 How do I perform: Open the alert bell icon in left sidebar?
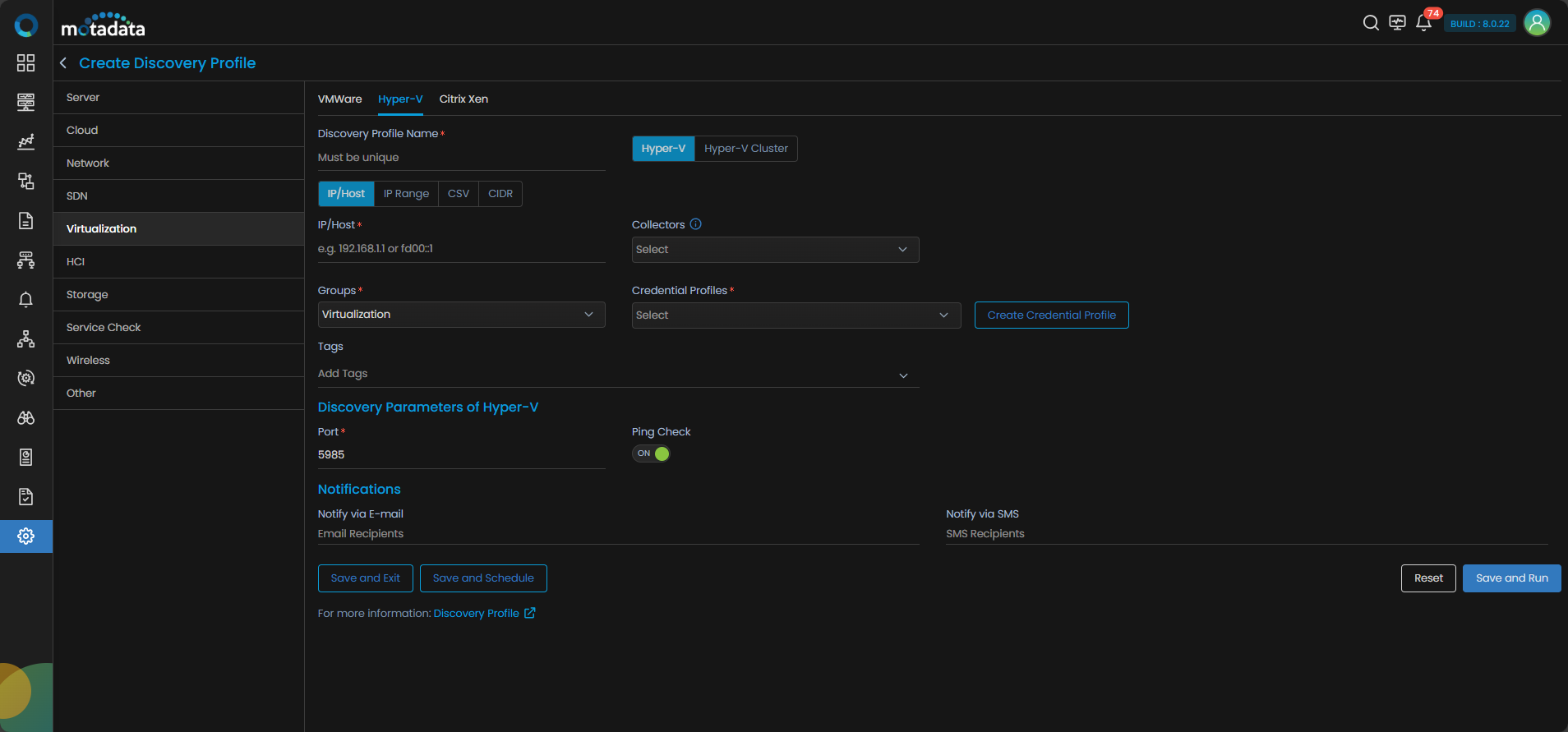26,300
